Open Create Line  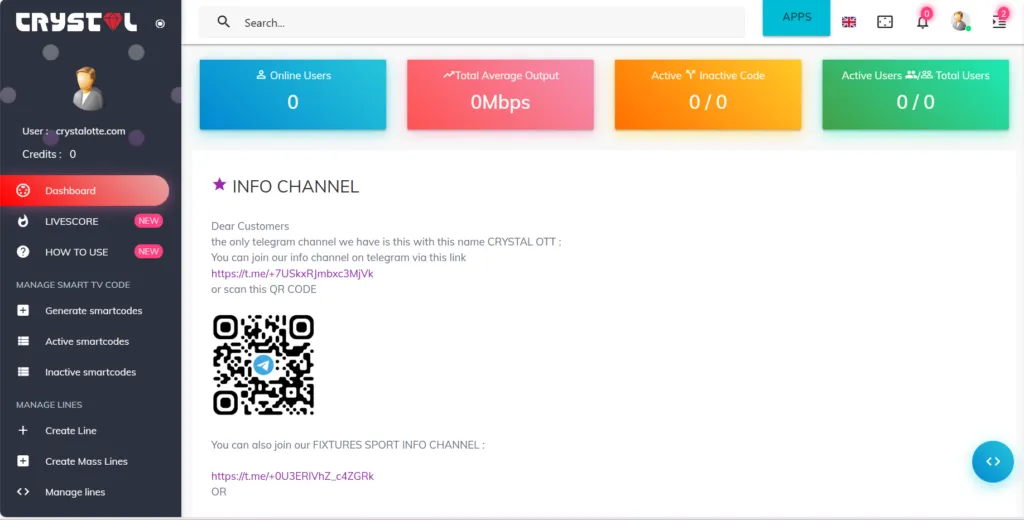pyautogui.click(x=84, y=431)
